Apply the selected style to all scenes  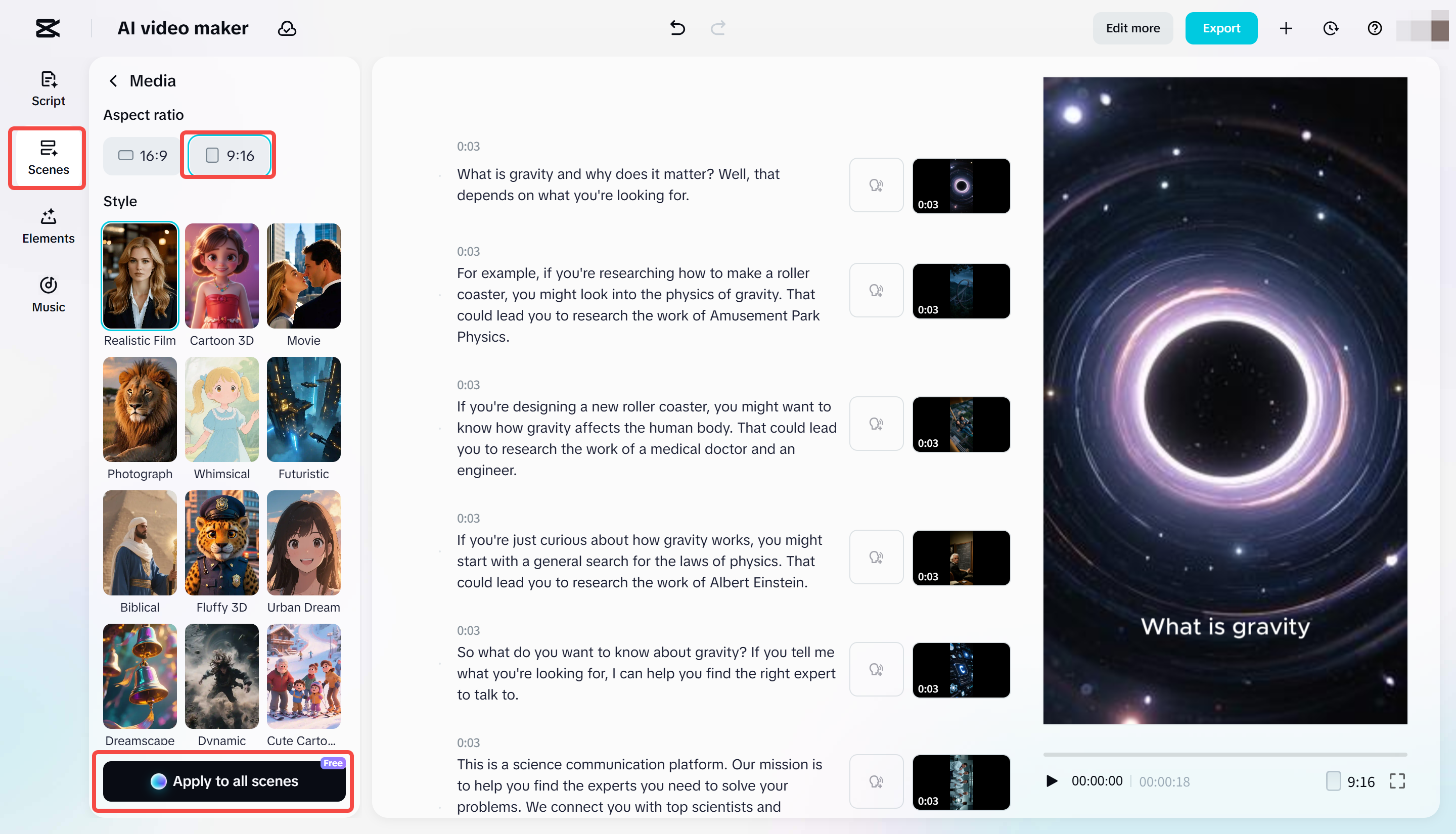224,781
